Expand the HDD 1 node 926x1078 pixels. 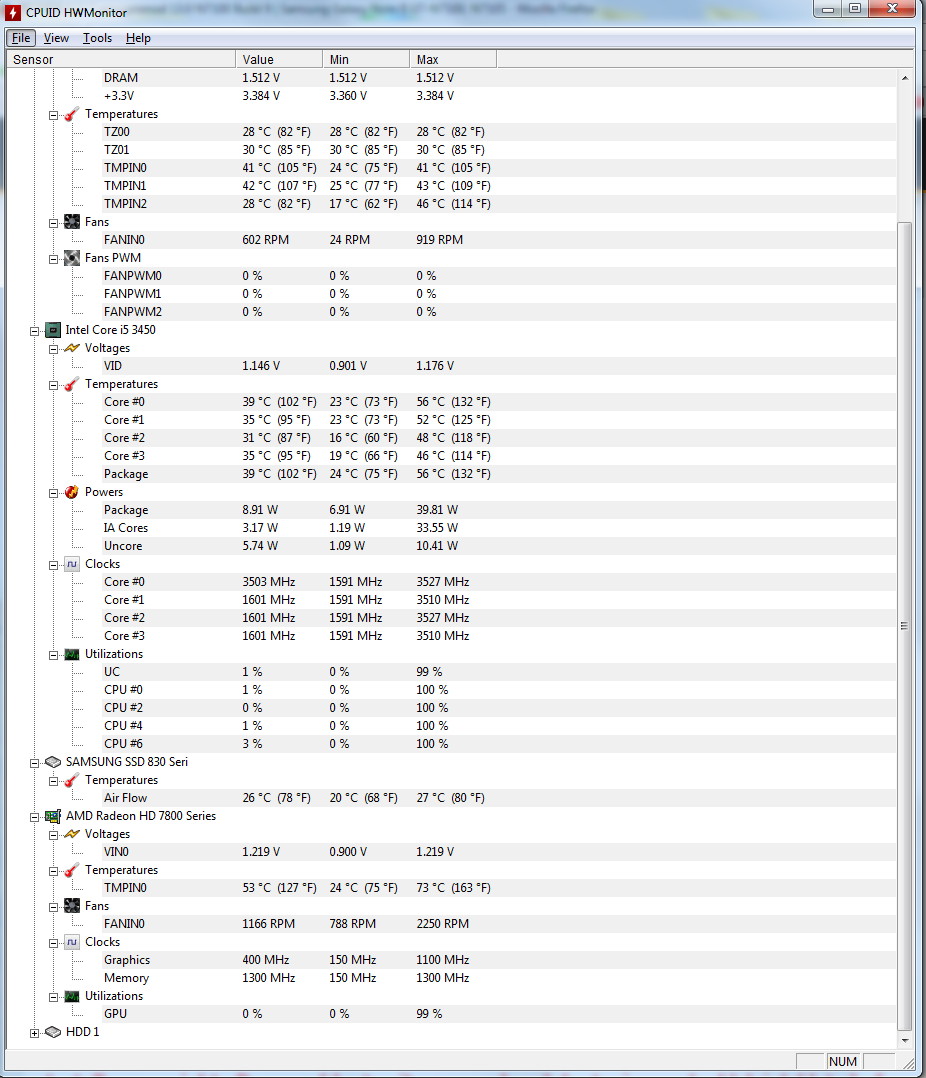[34, 1033]
